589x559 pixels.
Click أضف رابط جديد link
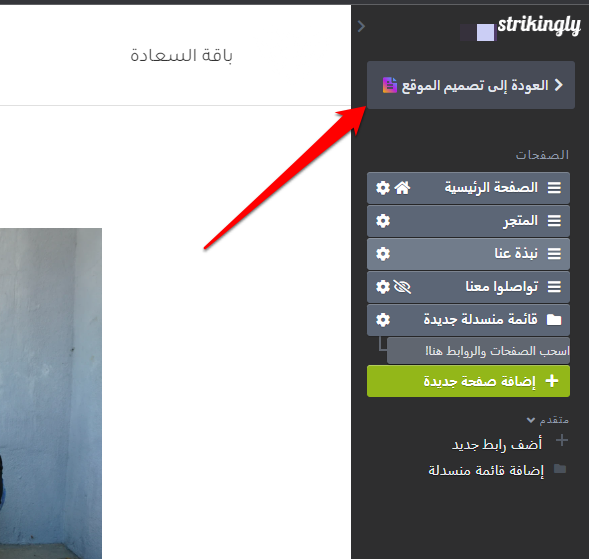(x=497, y=445)
